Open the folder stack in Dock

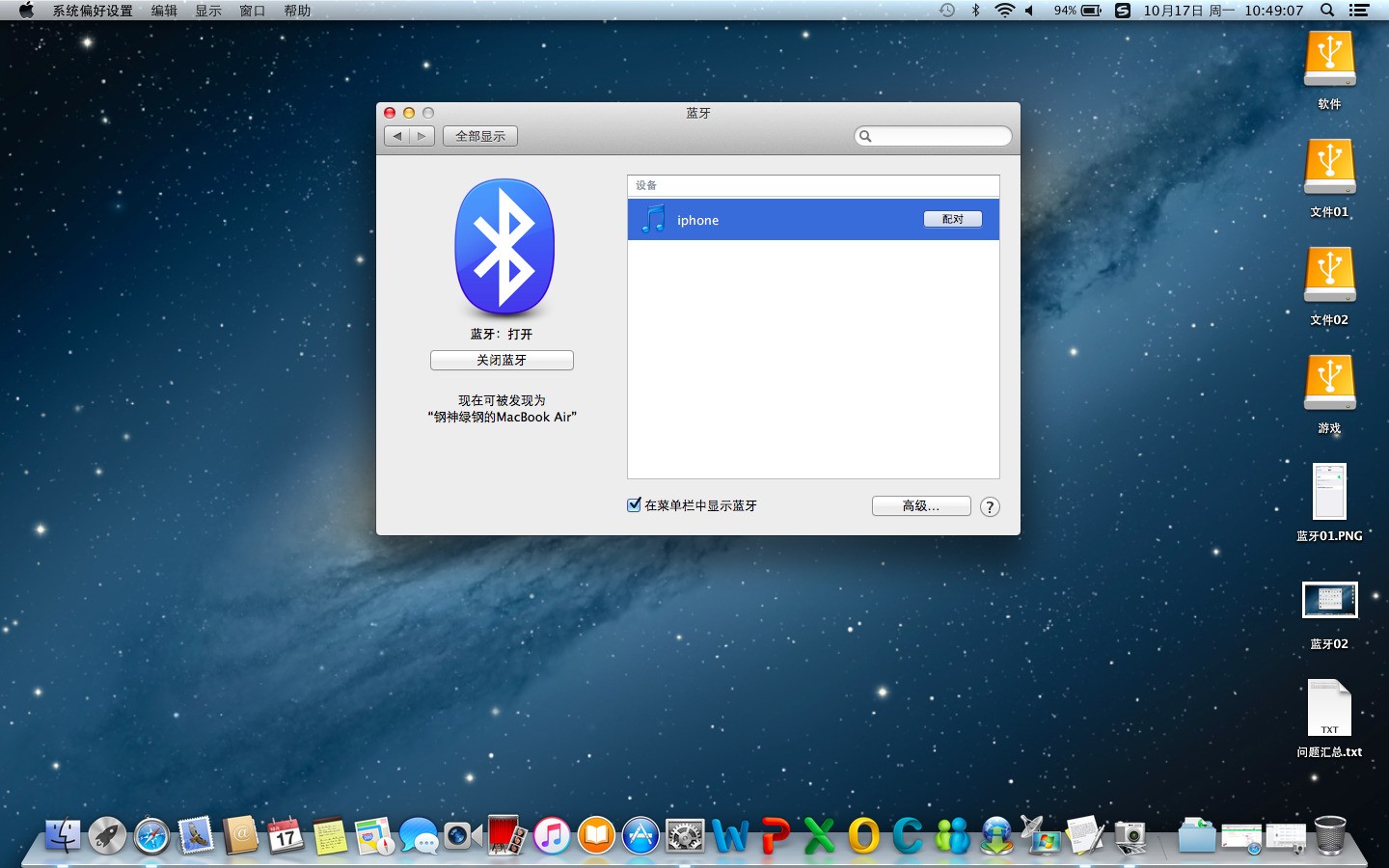[x=1197, y=835]
